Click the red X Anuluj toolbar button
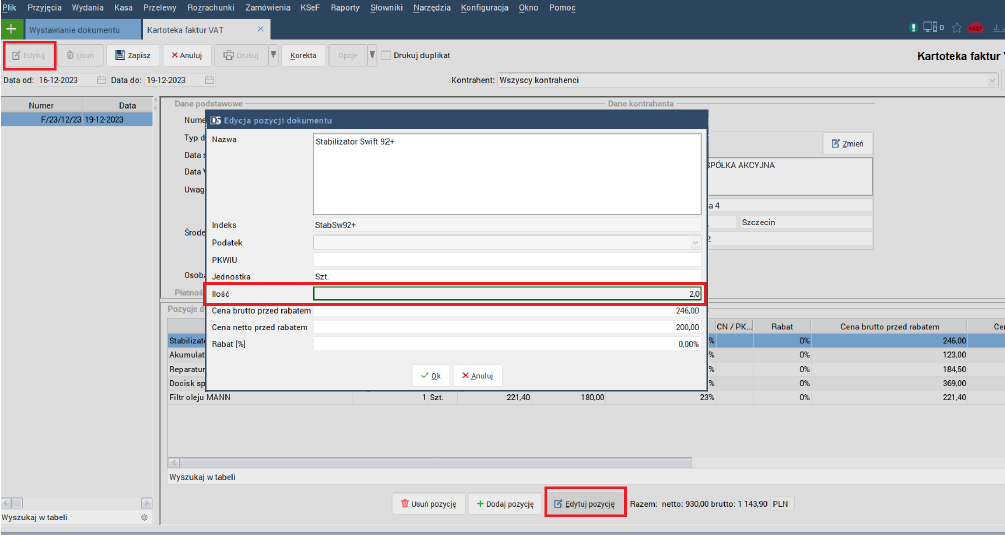1005x535 pixels. click(186, 56)
